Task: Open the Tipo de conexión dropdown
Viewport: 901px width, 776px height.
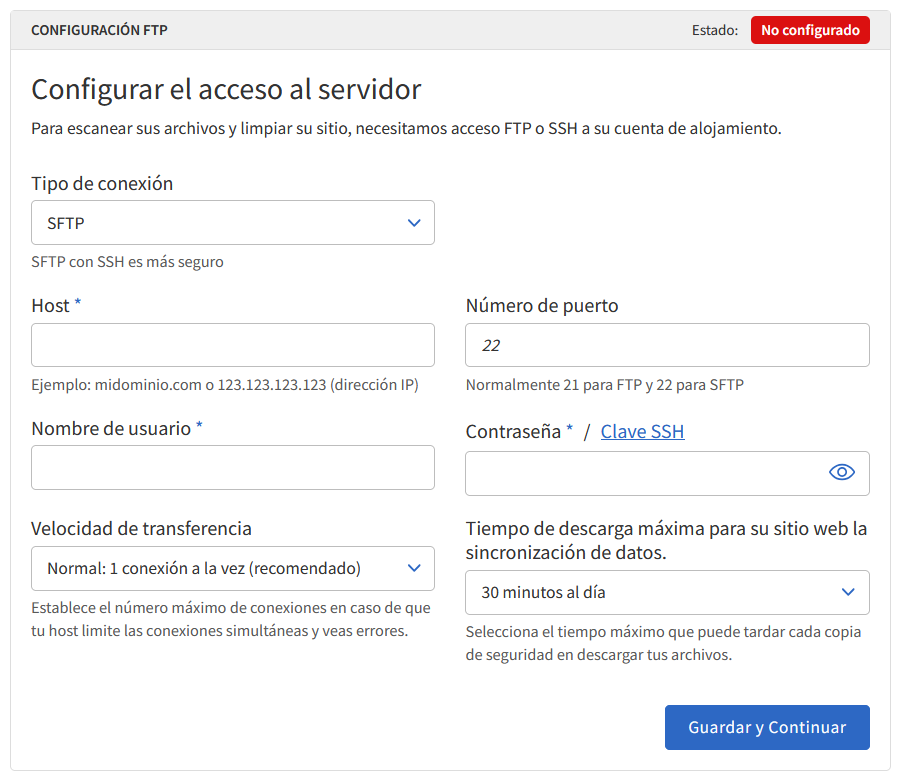Action: click(232, 223)
